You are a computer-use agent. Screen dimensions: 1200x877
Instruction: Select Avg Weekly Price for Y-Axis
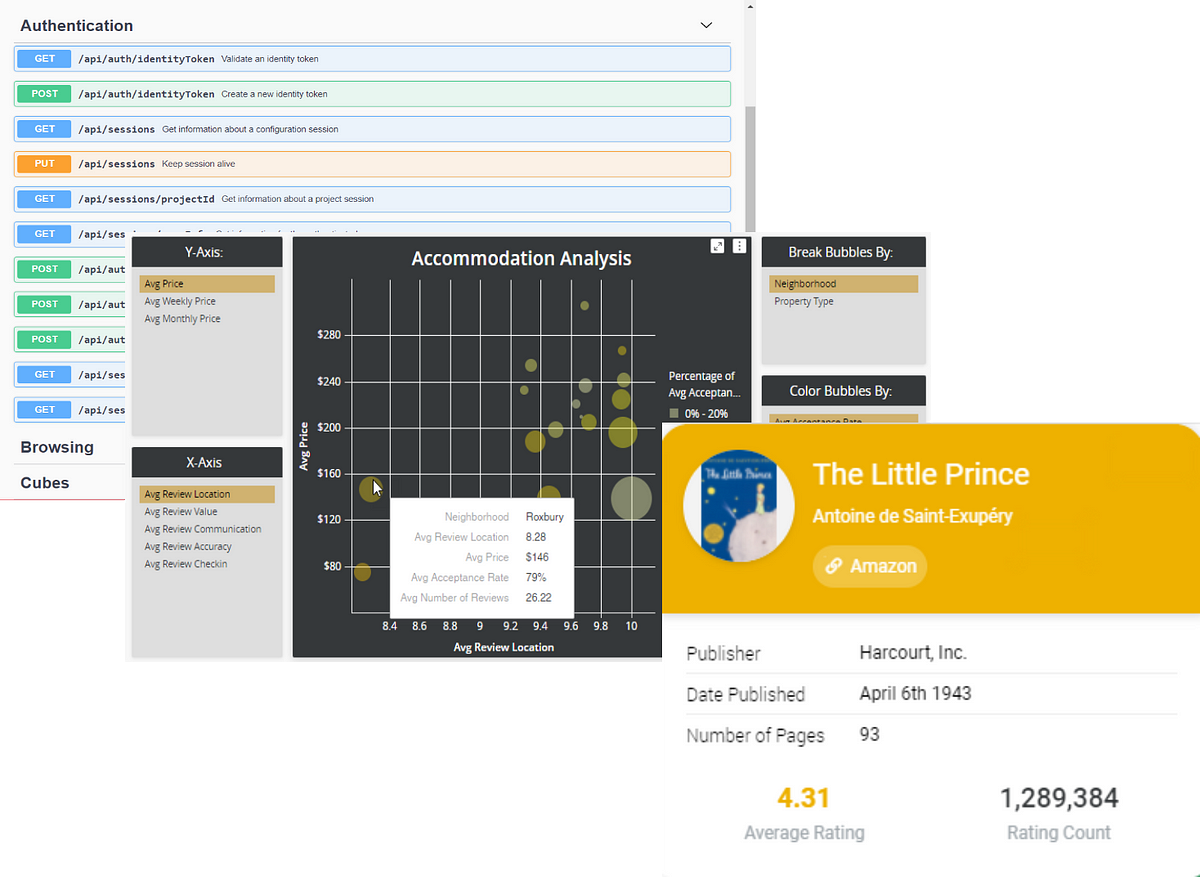[x=180, y=301]
